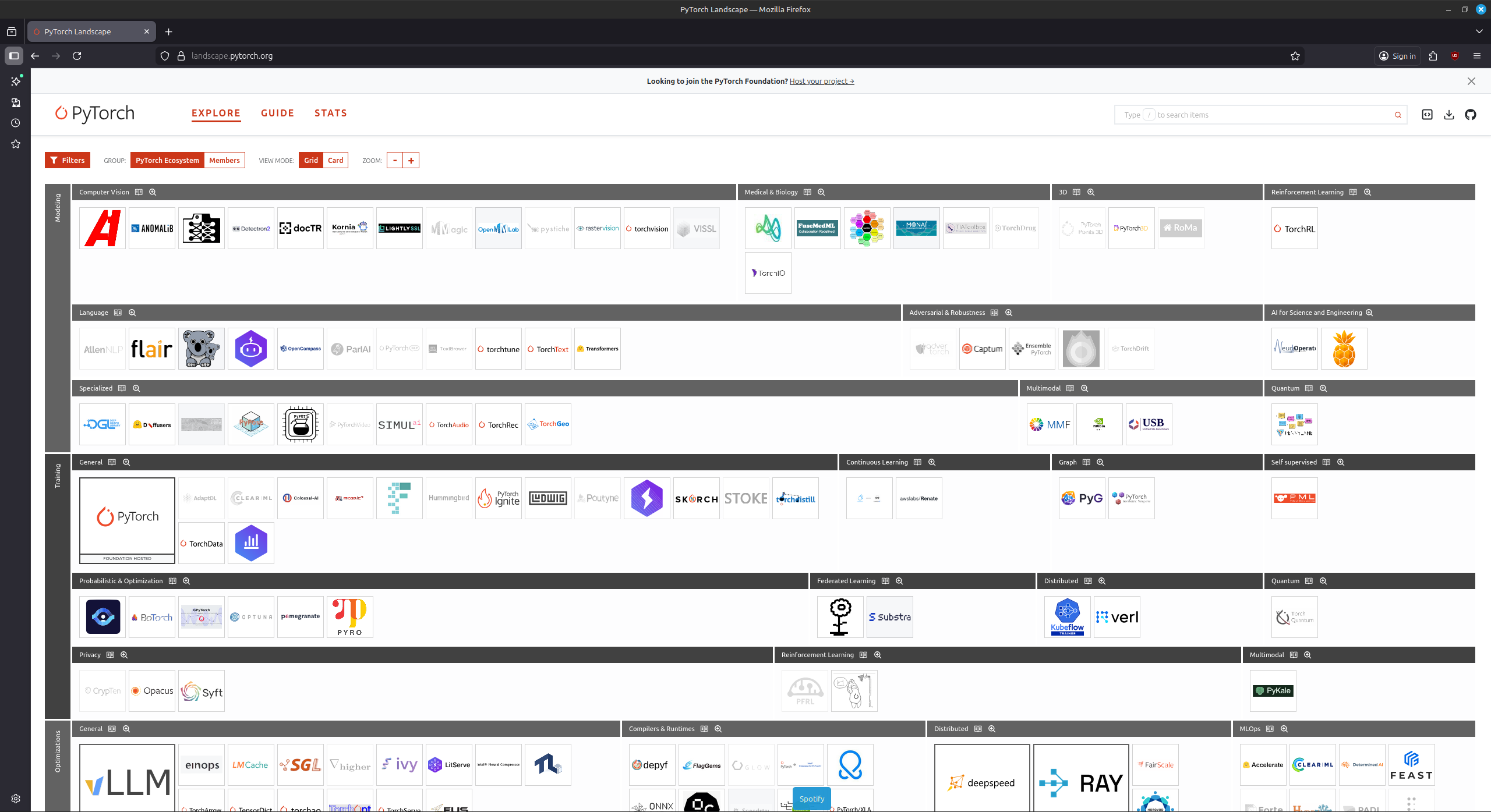The image size is (1491, 812).
Task: Go to the GUIDE tab
Action: pyautogui.click(x=277, y=113)
